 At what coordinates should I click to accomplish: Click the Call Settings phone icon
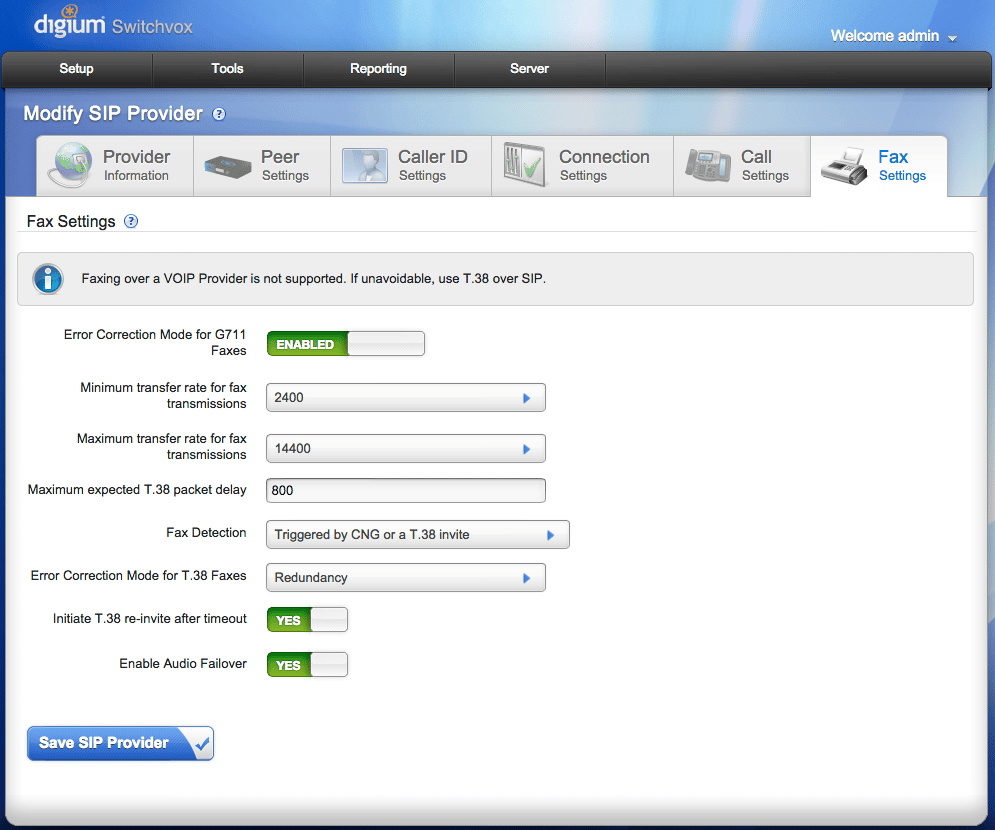click(708, 166)
